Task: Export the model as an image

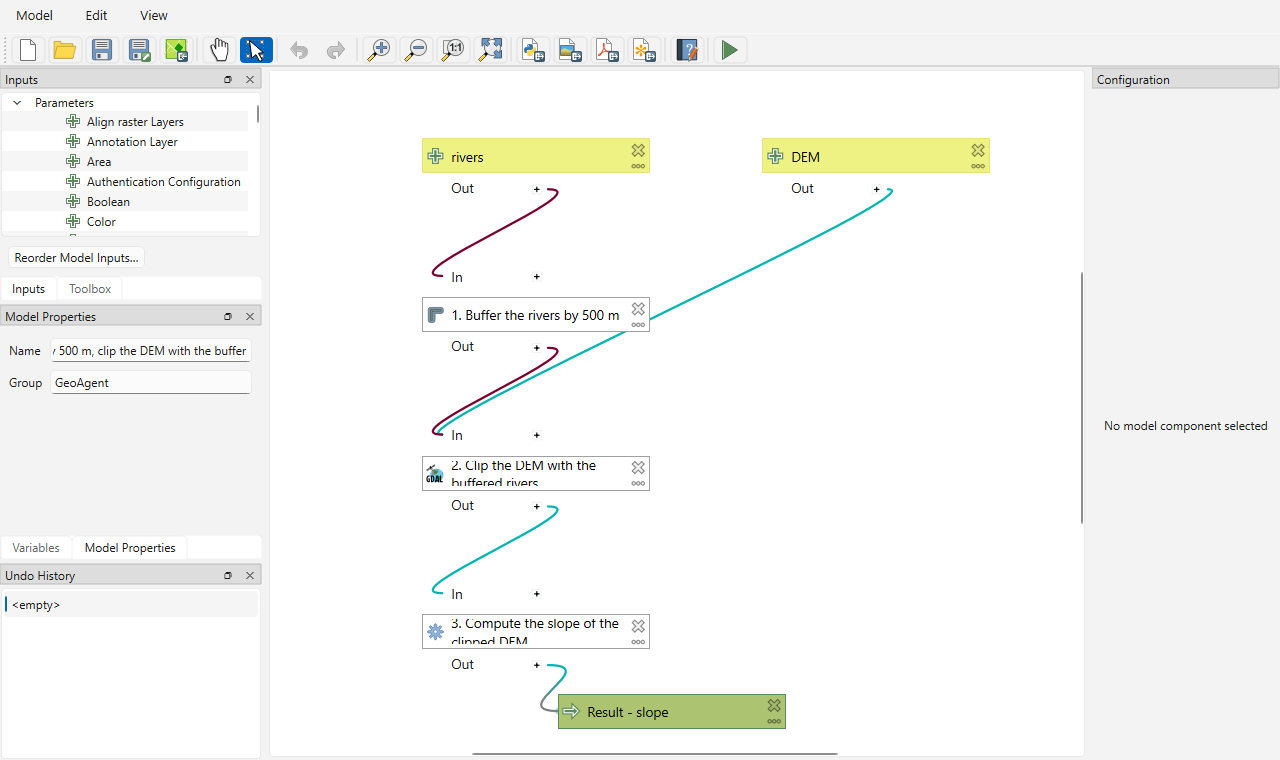Action: [x=571, y=50]
